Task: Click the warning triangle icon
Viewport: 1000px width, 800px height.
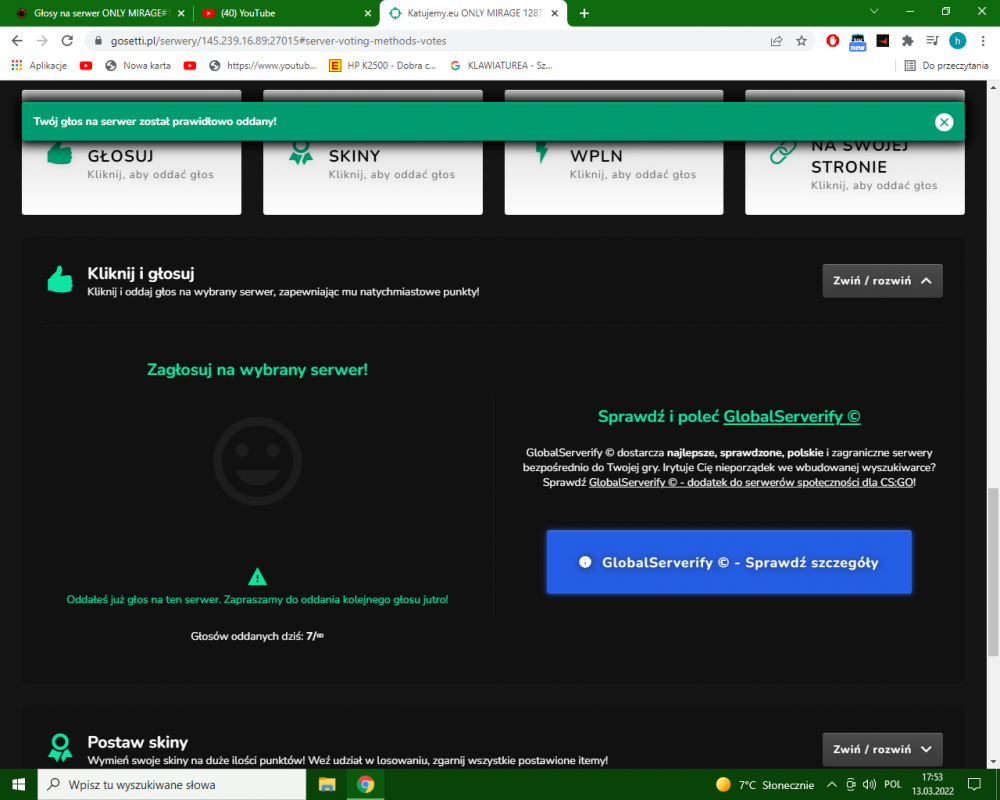Action: (x=257, y=577)
